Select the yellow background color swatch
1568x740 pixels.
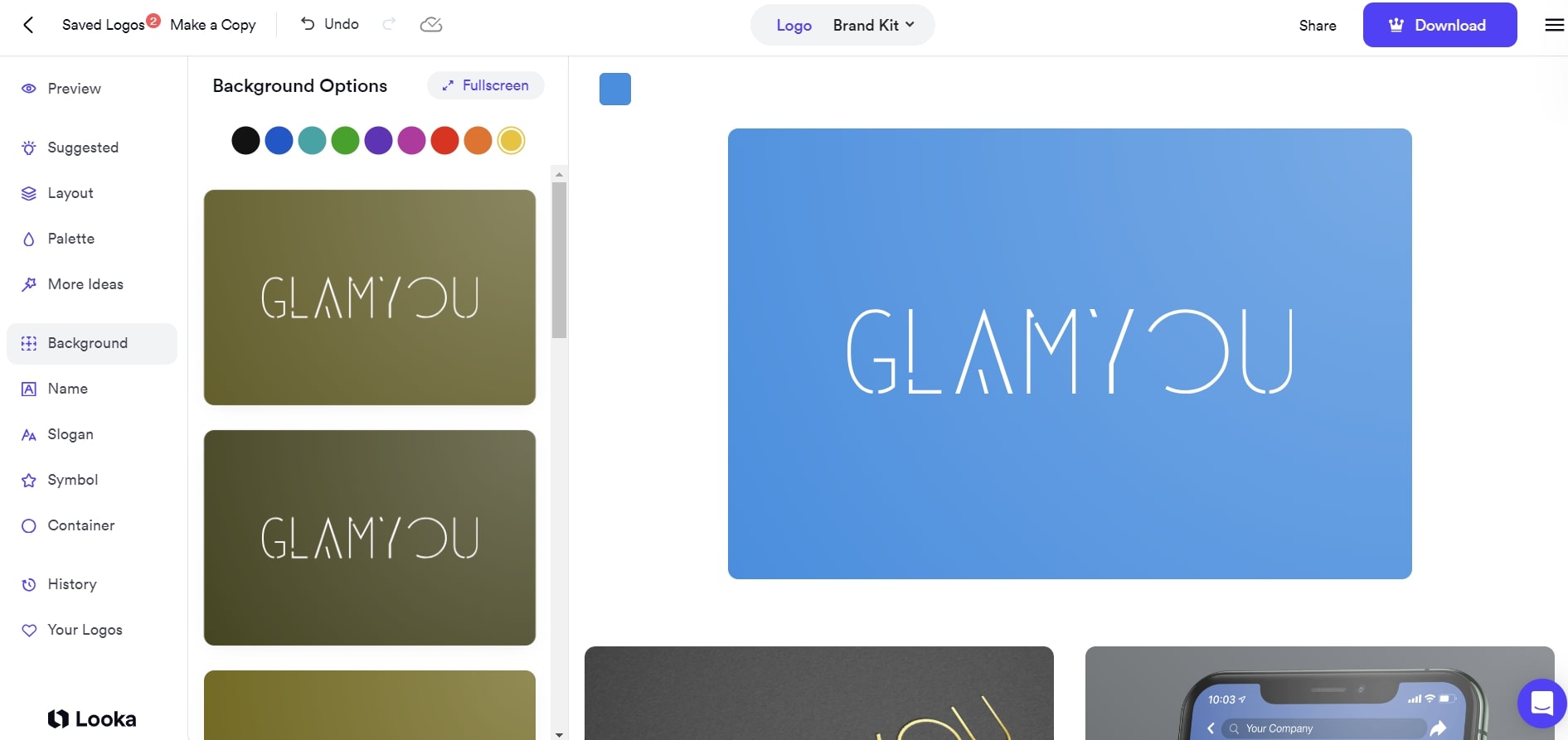[x=511, y=140]
